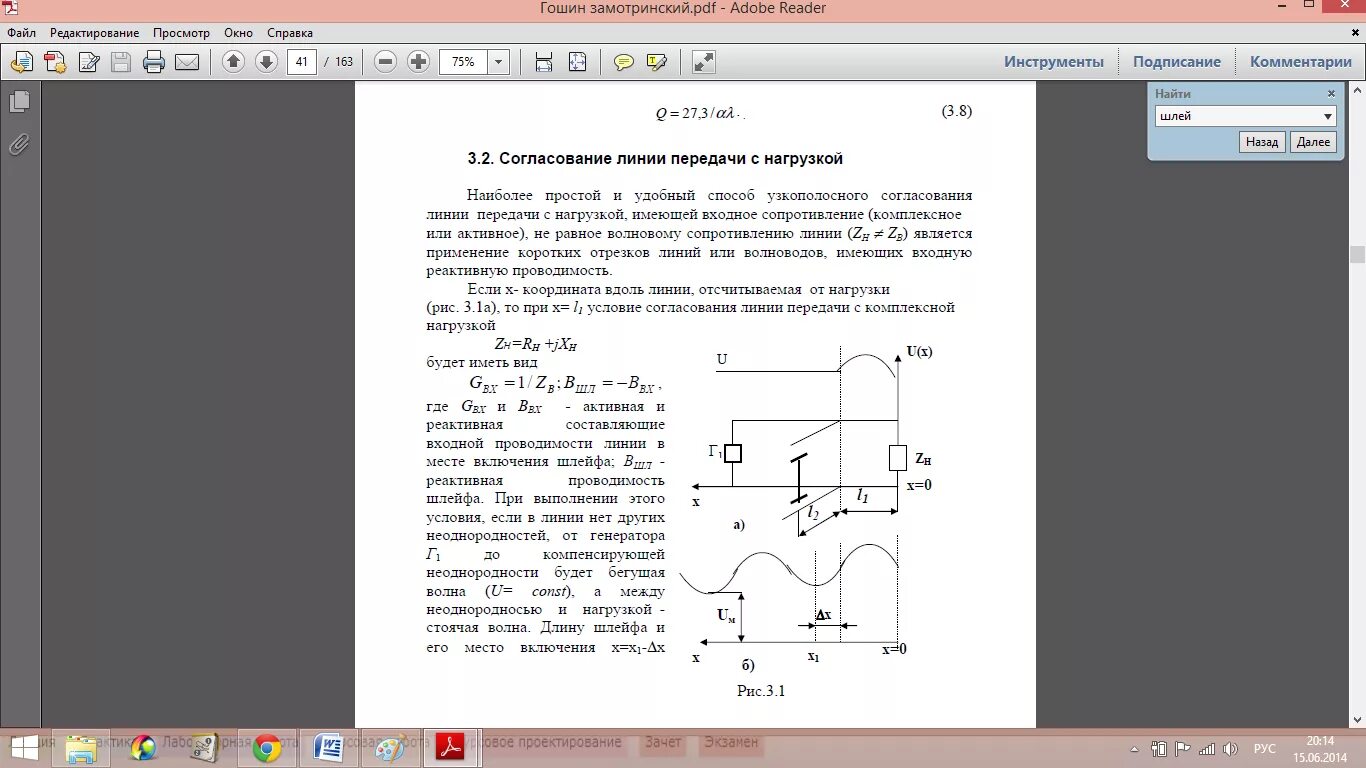Image resolution: width=1366 pixels, height=768 pixels.
Task: Add a sticky note comment
Action: (x=624, y=62)
